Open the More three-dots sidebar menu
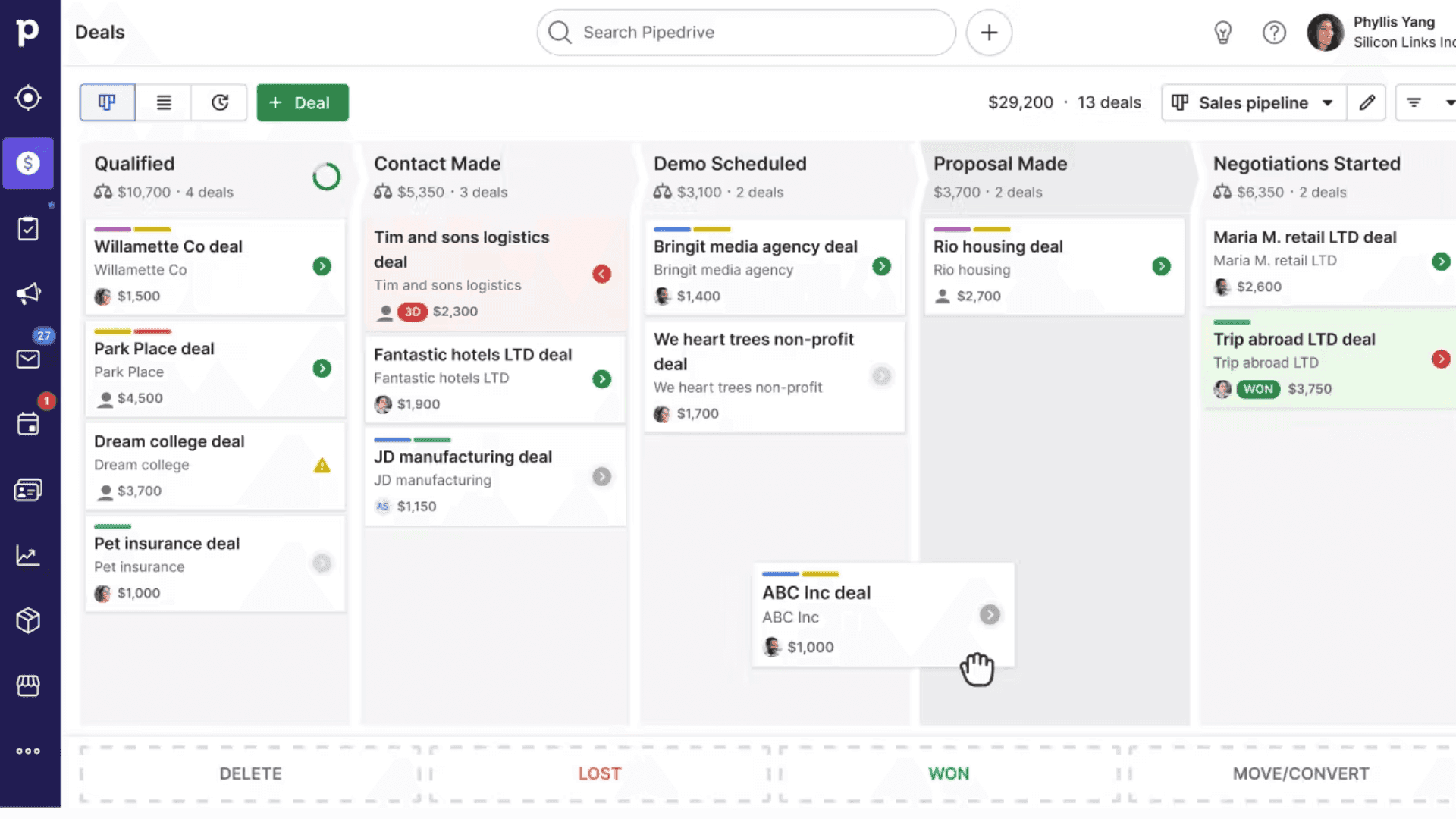1456x819 pixels. click(28, 751)
